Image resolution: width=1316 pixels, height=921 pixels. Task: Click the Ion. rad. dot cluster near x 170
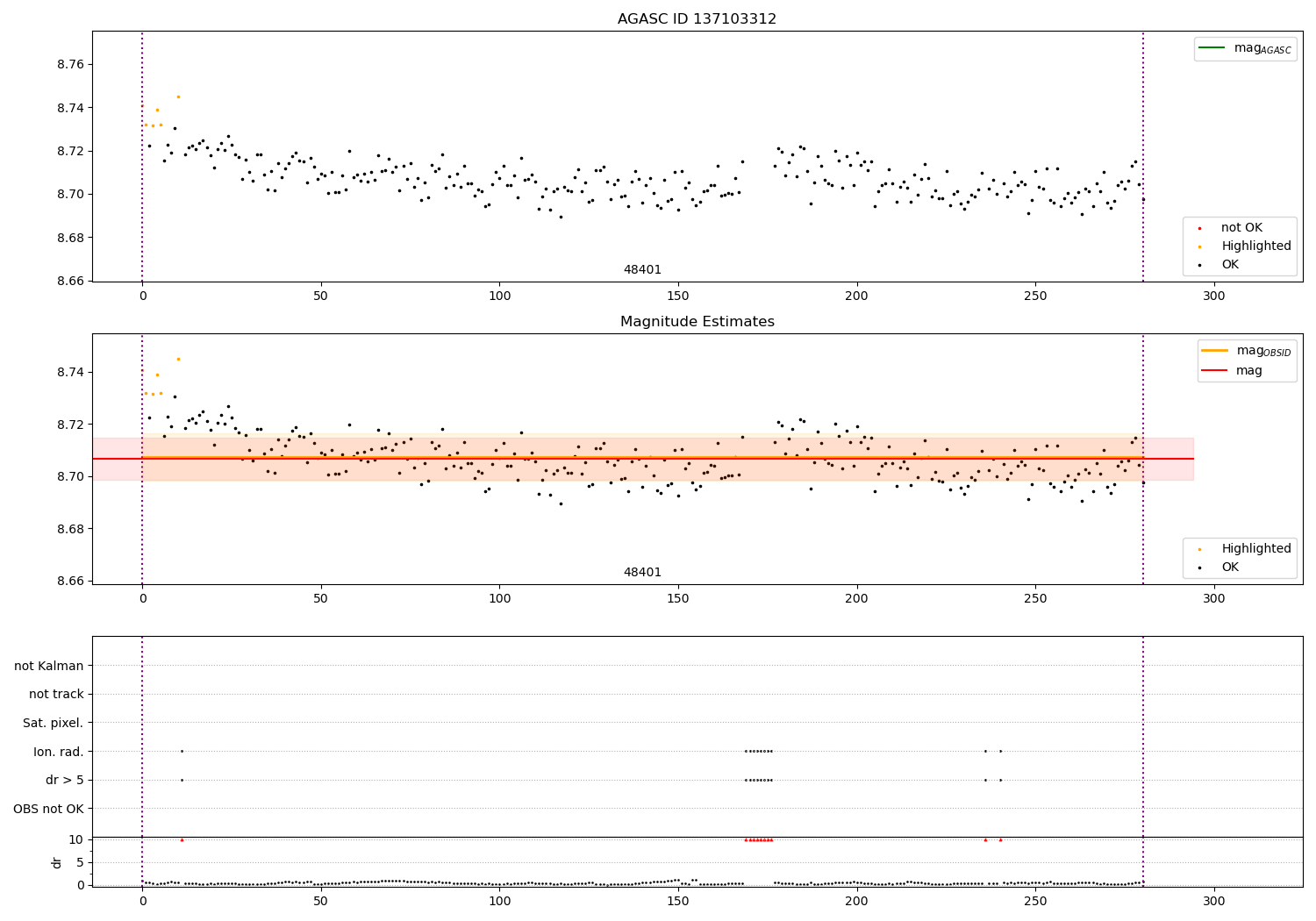[758, 751]
